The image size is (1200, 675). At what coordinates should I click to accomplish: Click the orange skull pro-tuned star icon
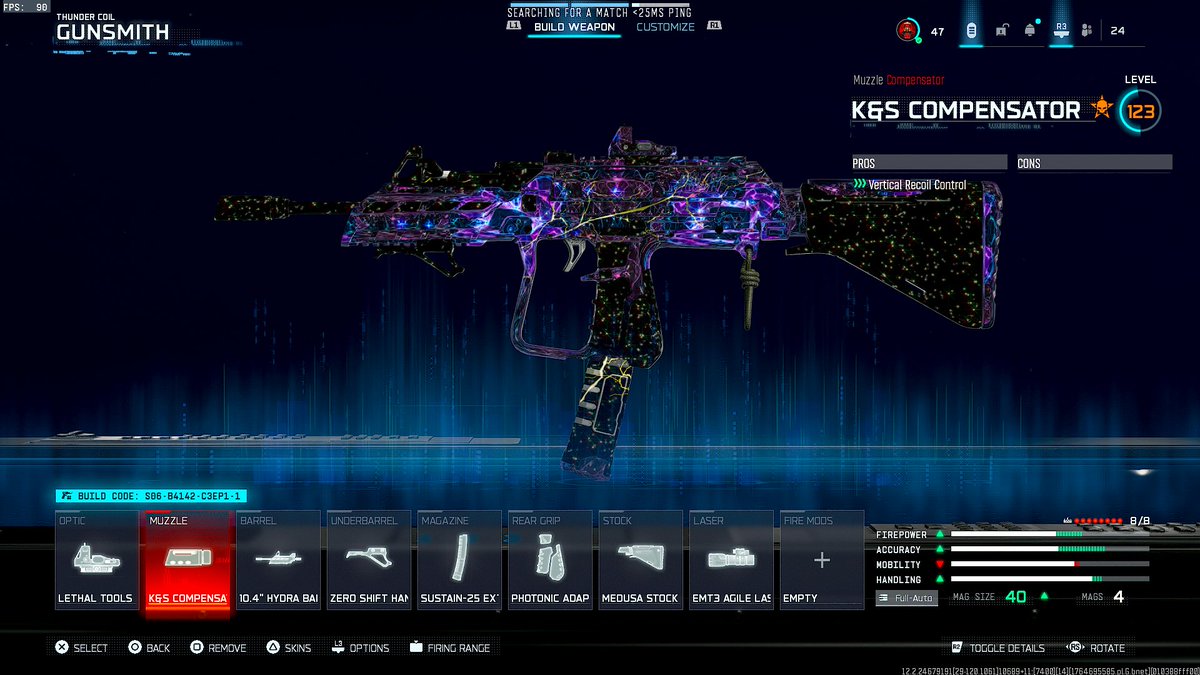(1101, 109)
